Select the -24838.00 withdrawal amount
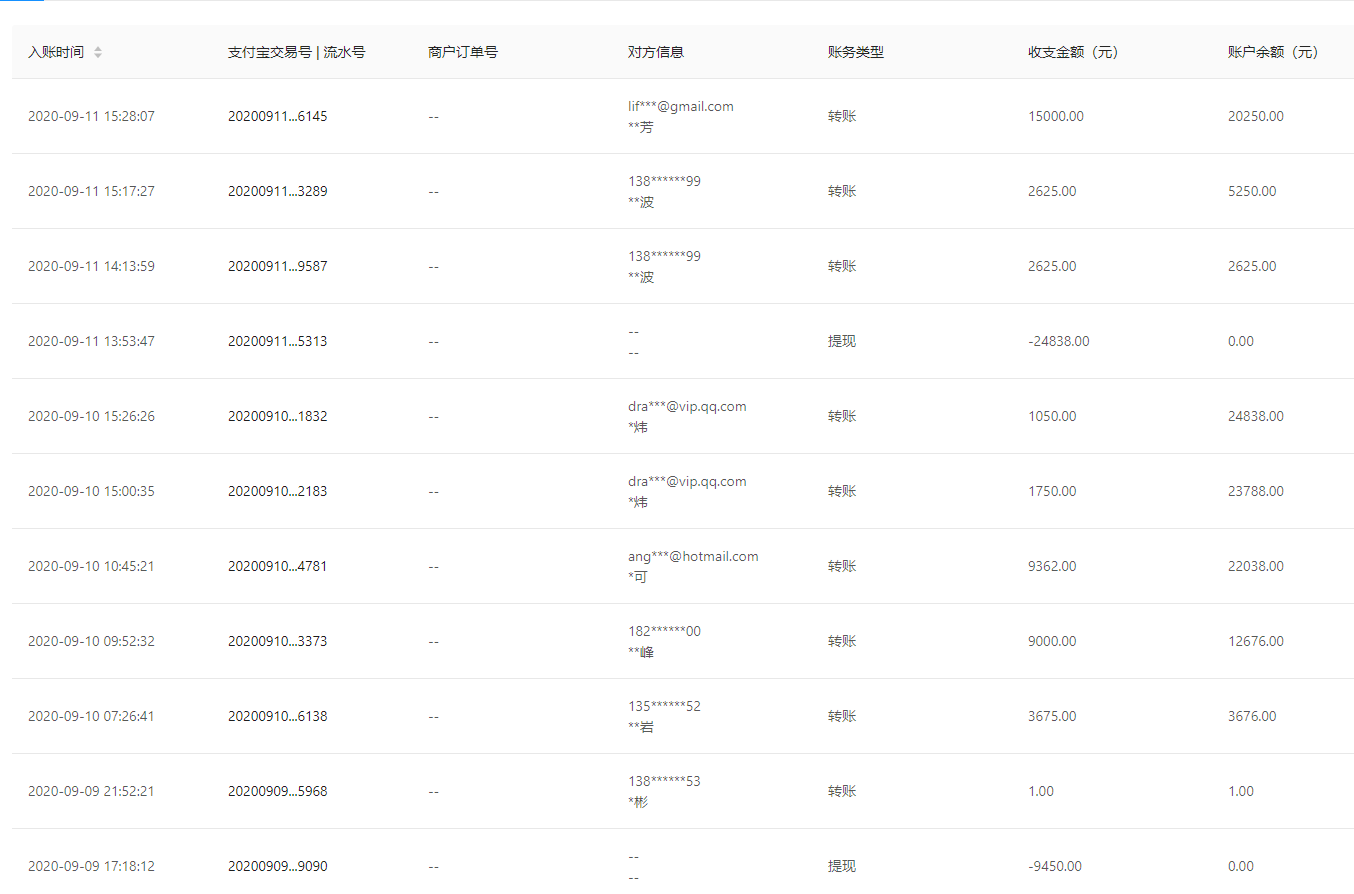1354x894 pixels. coord(1058,341)
